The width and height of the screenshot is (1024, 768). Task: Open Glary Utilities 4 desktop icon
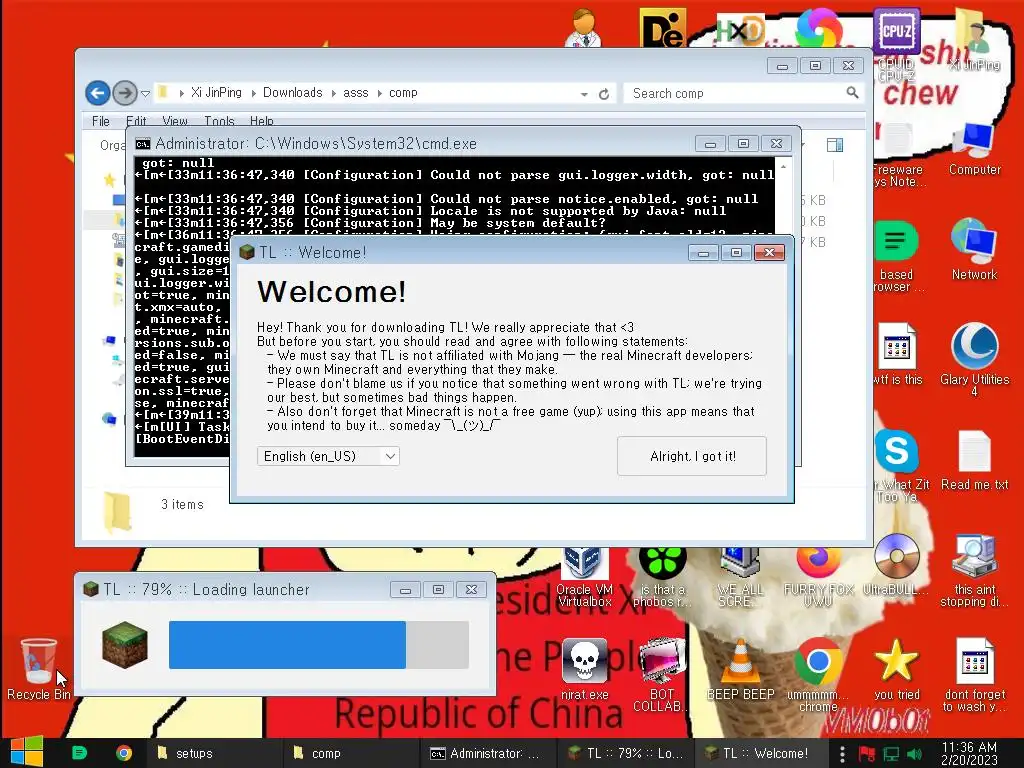pos(974,359)
